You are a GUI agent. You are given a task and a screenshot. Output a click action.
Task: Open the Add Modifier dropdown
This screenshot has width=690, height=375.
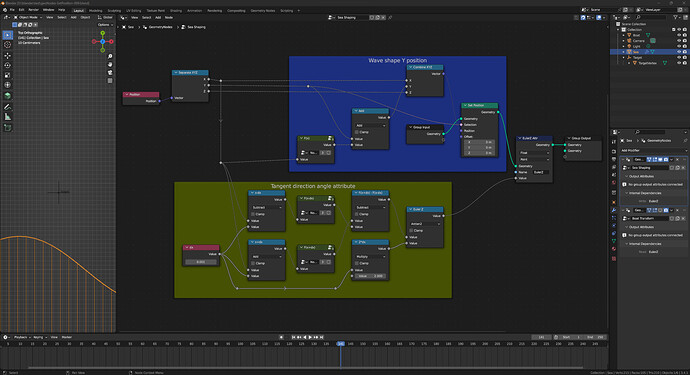point(653,151)
